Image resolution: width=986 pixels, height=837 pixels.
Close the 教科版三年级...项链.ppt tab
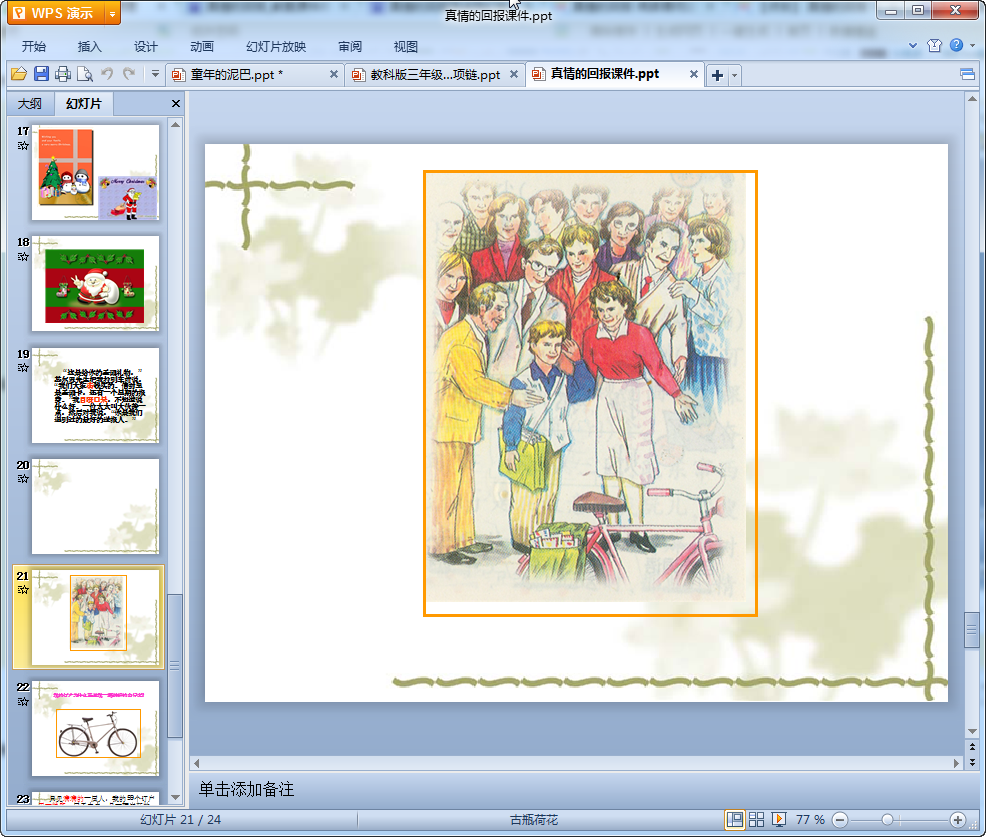pos(514,74)
